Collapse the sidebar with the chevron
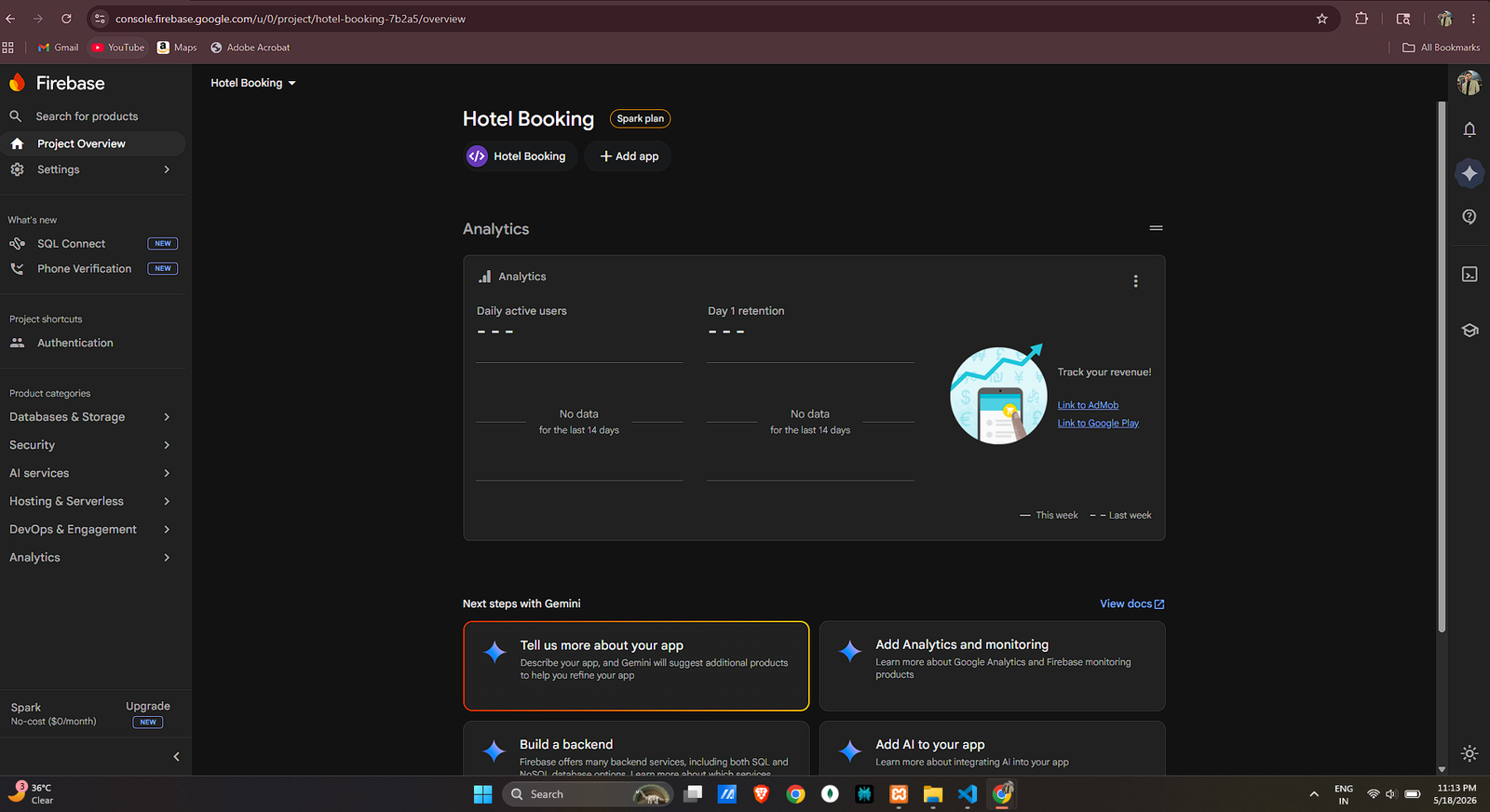 [176, 757]
